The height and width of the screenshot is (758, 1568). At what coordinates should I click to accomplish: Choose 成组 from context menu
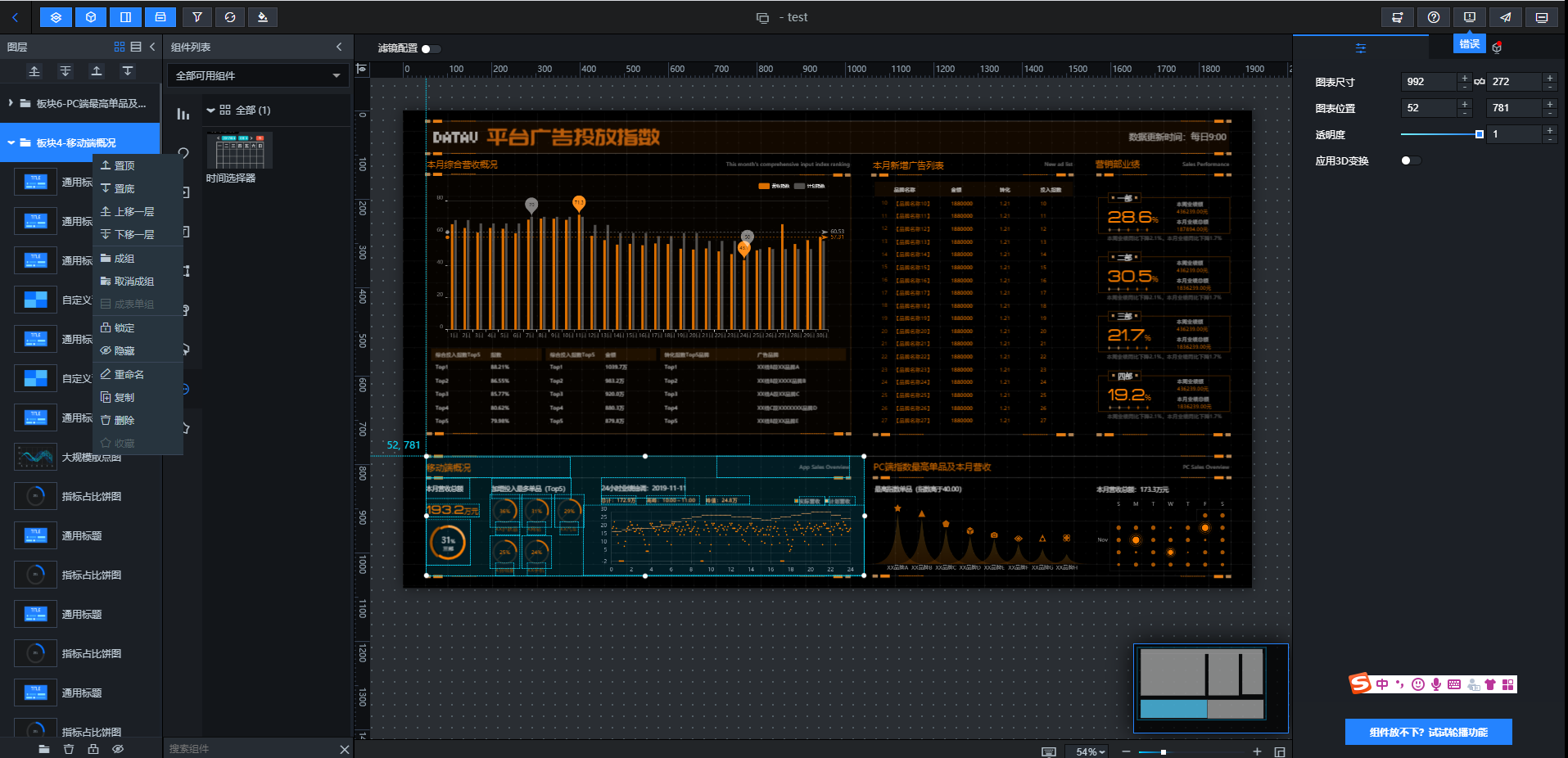pyautogui.click(x=138, y=258)
